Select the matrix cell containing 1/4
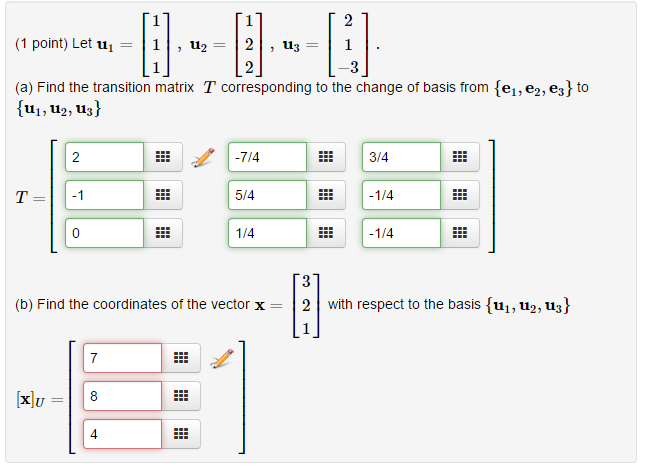Image resolution: width=648 pixels, height=471 pixels. [x=267, y=233]
